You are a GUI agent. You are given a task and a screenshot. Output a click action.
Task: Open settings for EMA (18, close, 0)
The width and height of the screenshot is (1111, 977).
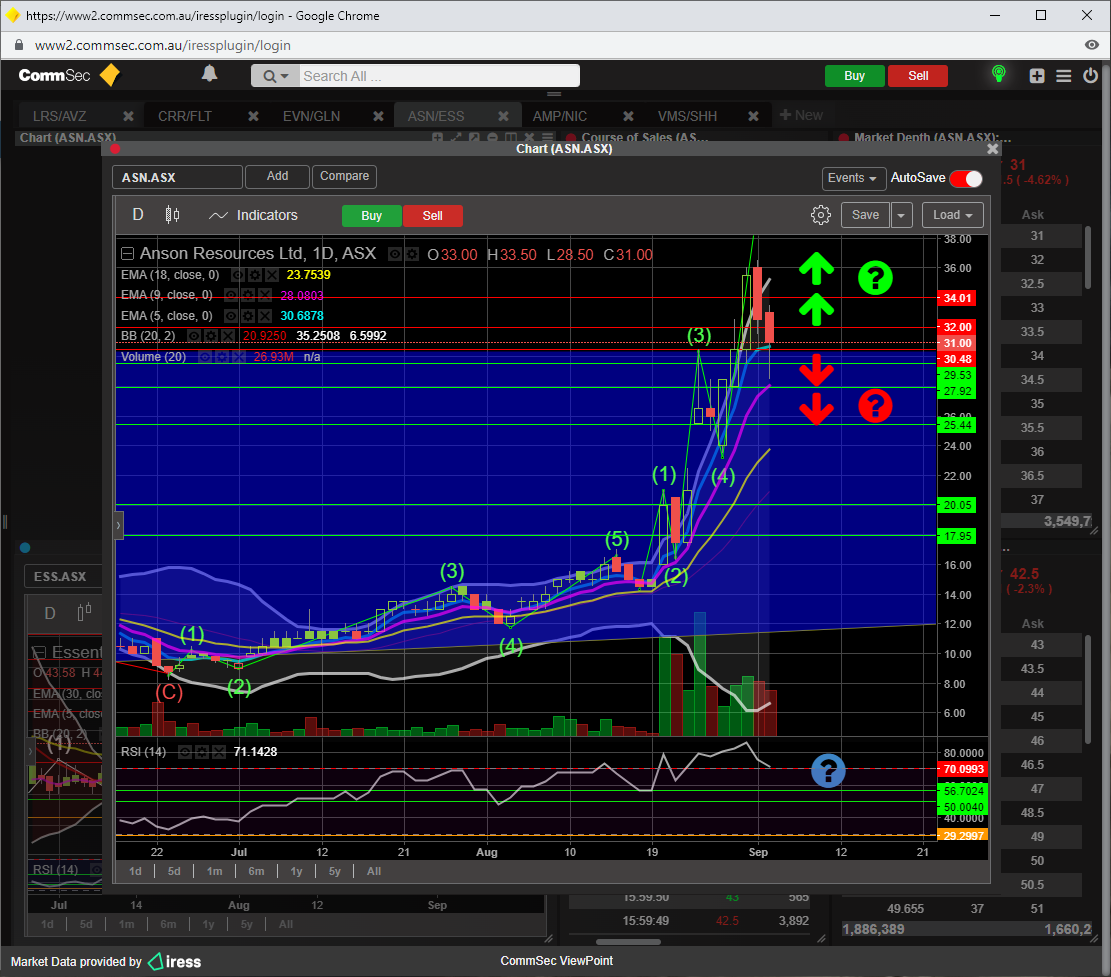(254, 275)
